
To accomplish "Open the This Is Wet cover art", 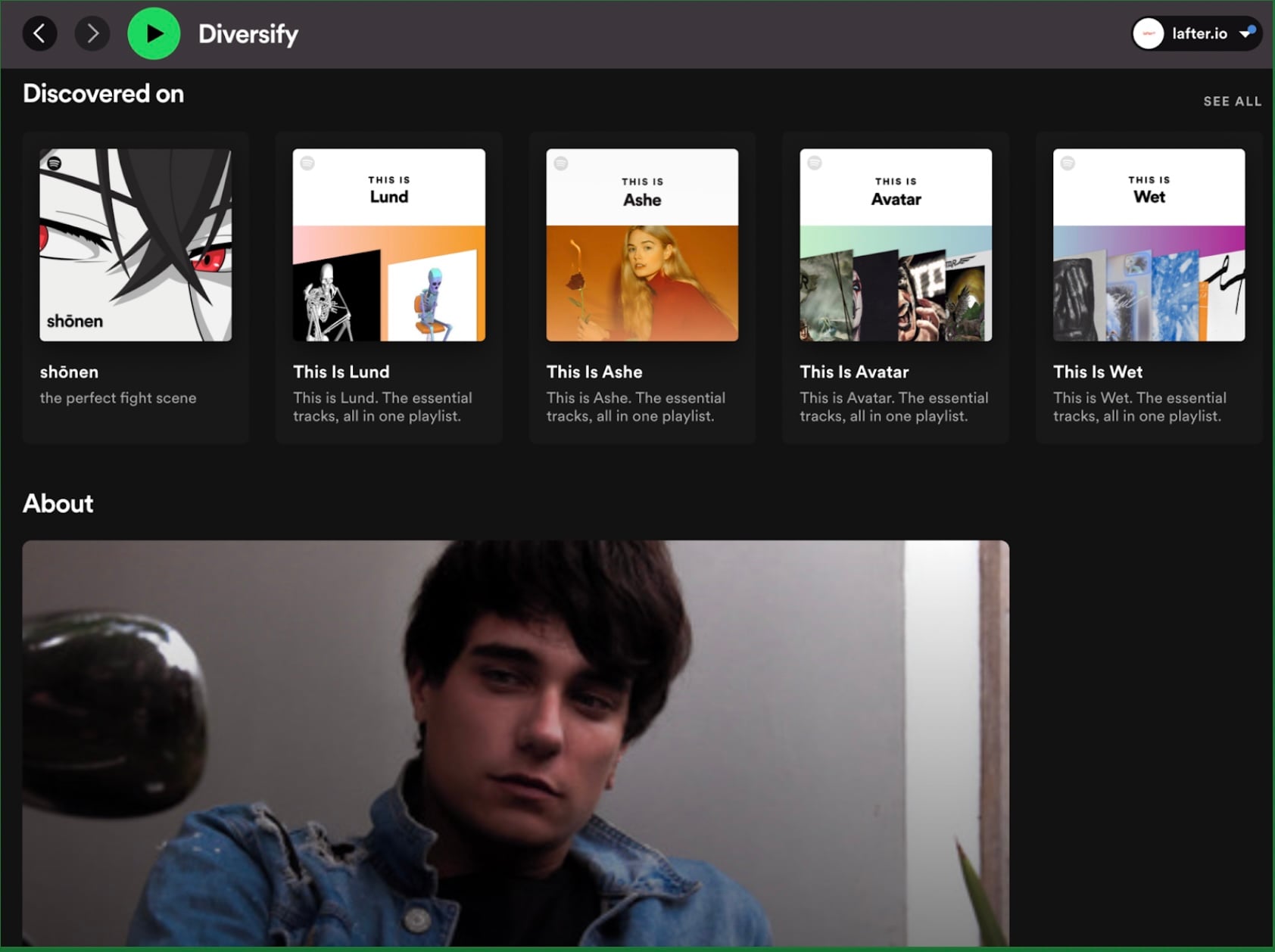I will (x=1149, y=244).
